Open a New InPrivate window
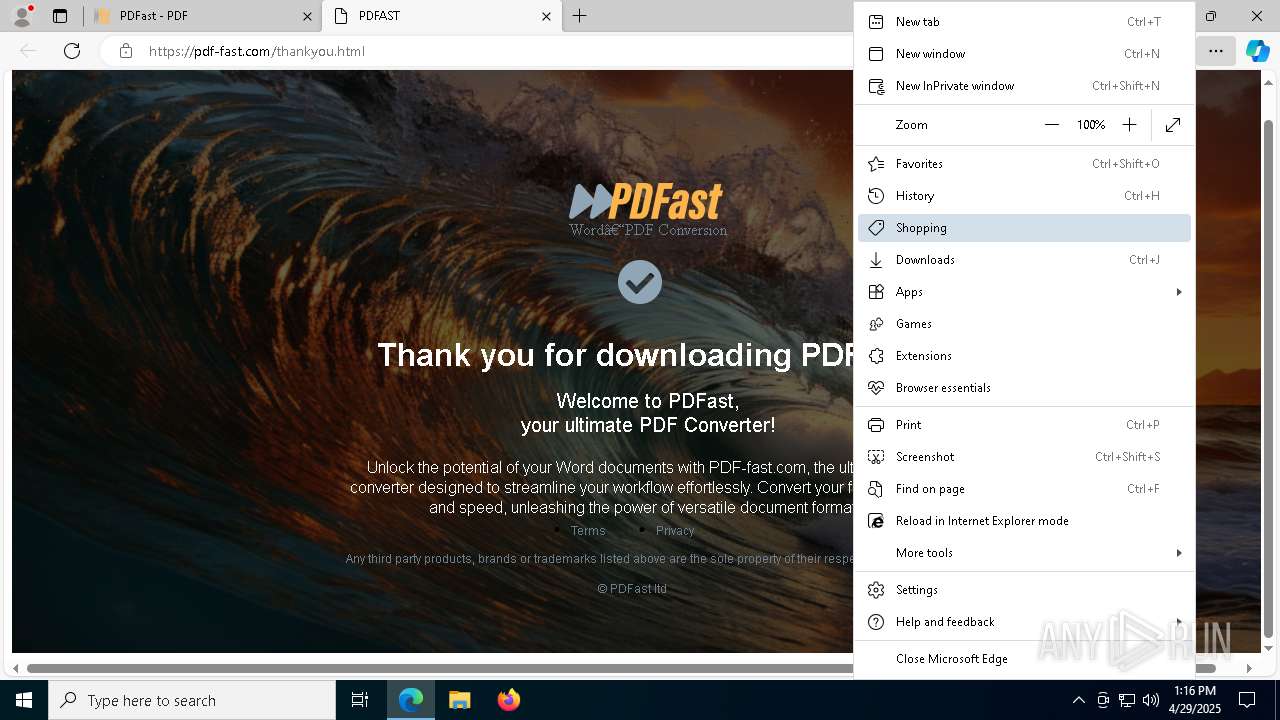The image size is (1280, 720). [1024, 86]
